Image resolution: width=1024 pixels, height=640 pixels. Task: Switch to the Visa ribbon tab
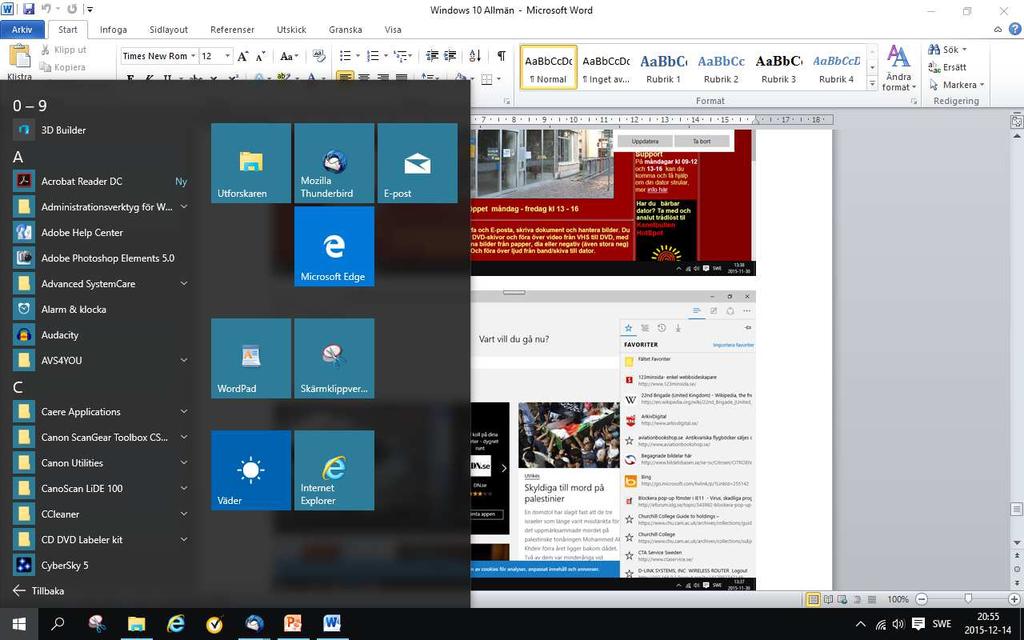point(393,29)
